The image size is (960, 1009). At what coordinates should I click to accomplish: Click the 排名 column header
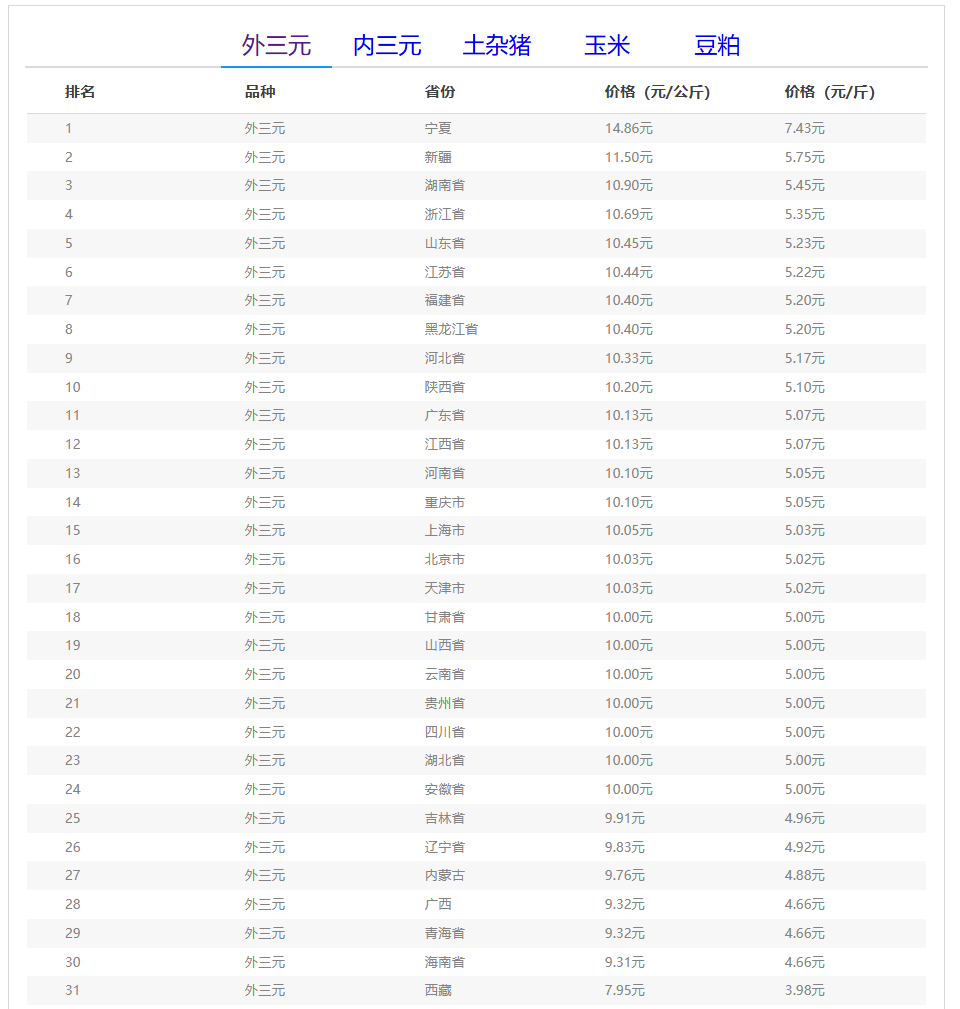(x=80, y=92)
